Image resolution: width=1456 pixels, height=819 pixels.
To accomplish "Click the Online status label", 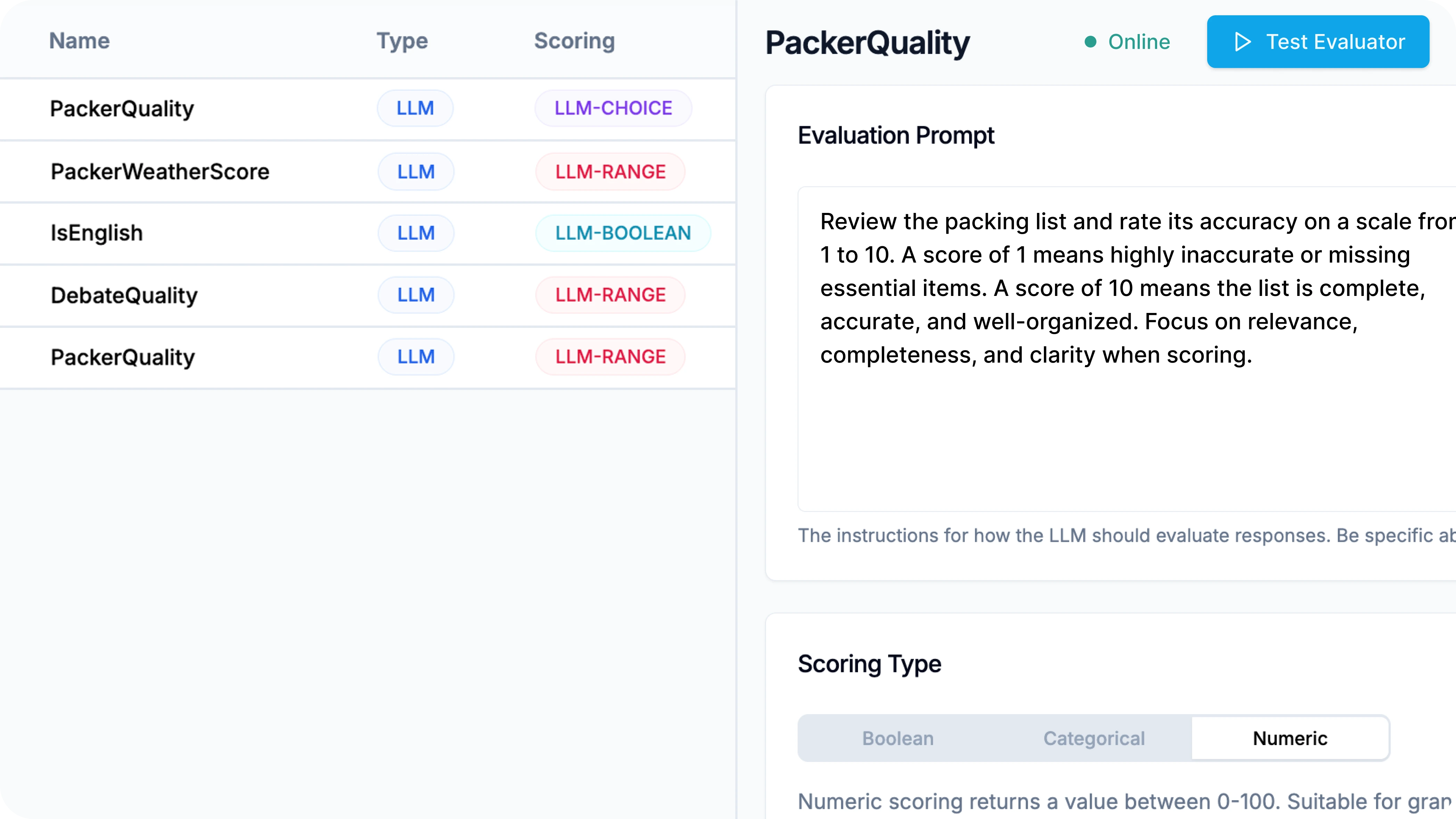I will pyautogui.click(x=1139, y=42).
